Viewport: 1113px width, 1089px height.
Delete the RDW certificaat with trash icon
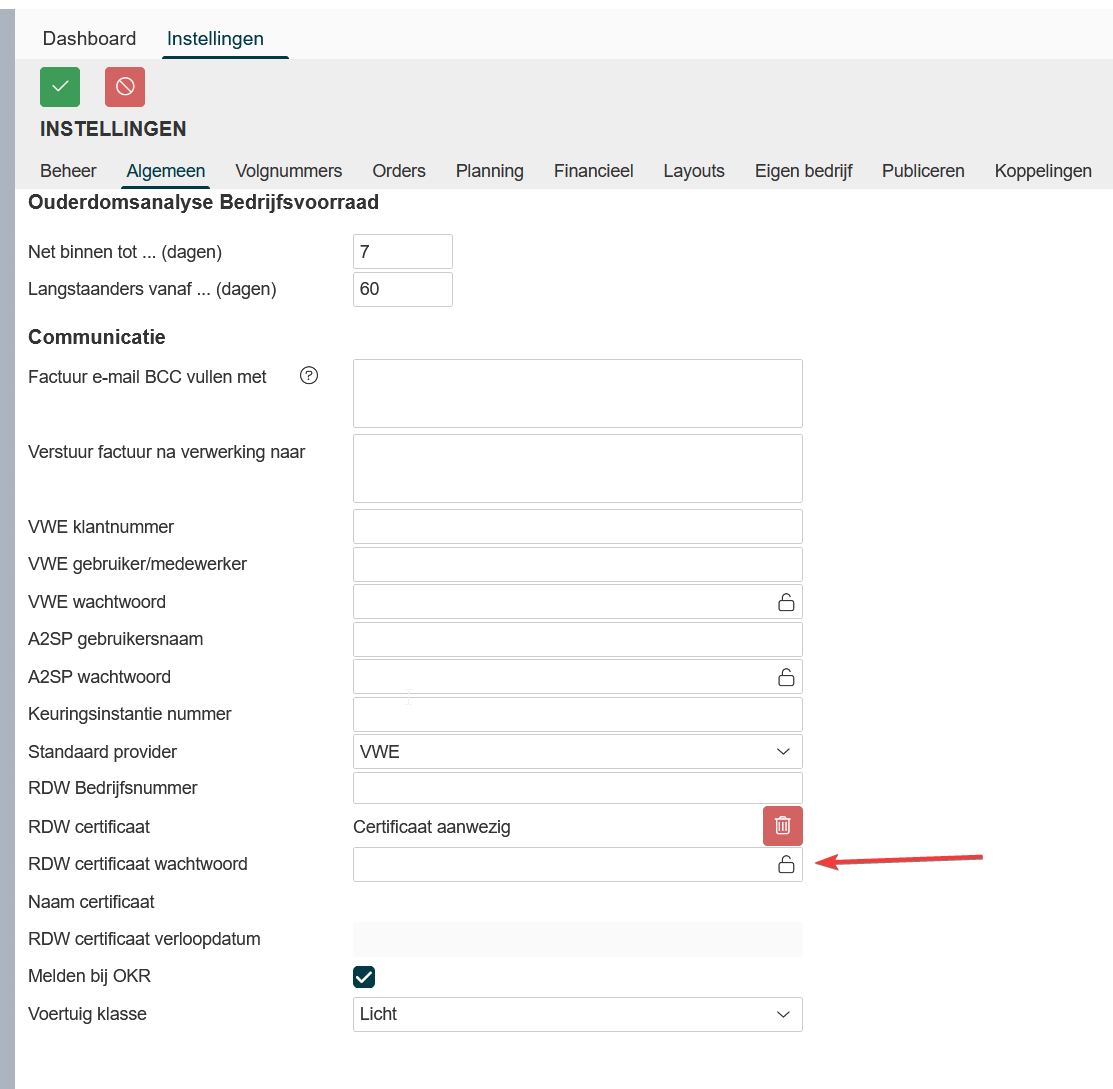[x=782, y=826]
